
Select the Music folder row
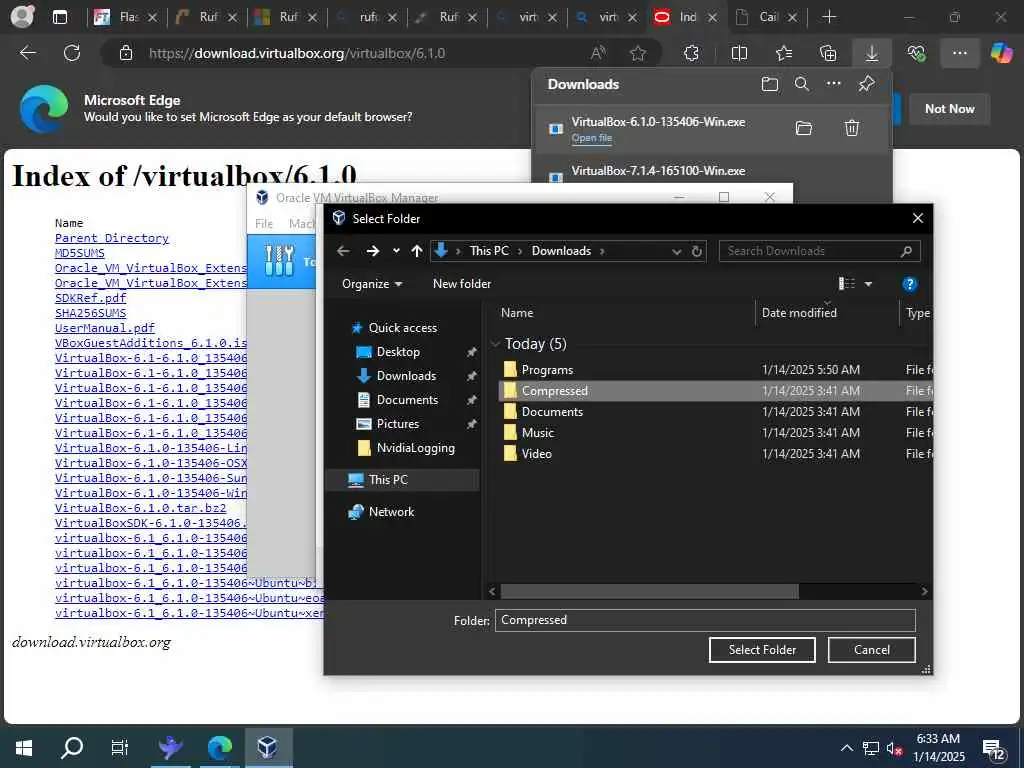(x=716, y=432)
